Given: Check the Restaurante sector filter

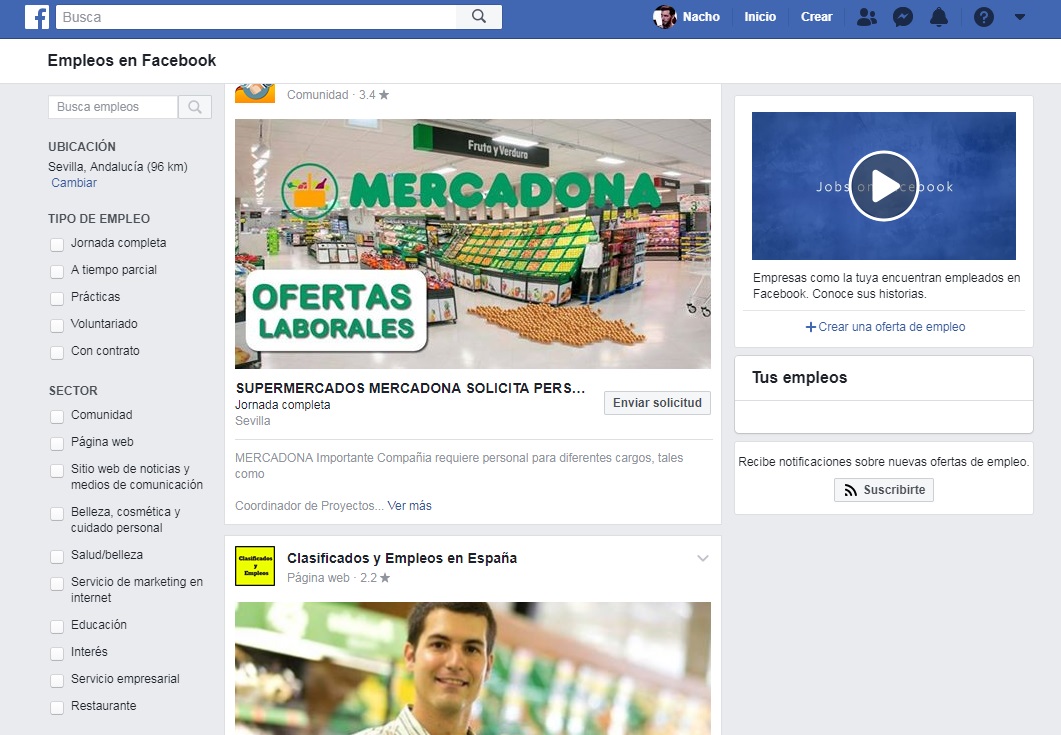Looking at the screenshot, I should point(57,708).
